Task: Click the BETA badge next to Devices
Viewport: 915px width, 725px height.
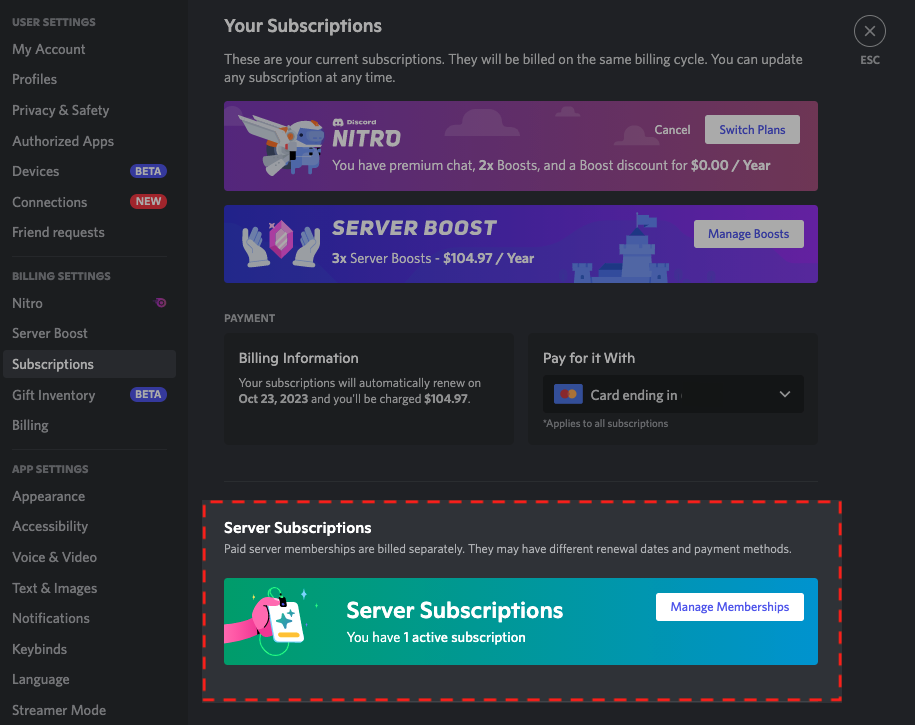Action: coord(148,172)
